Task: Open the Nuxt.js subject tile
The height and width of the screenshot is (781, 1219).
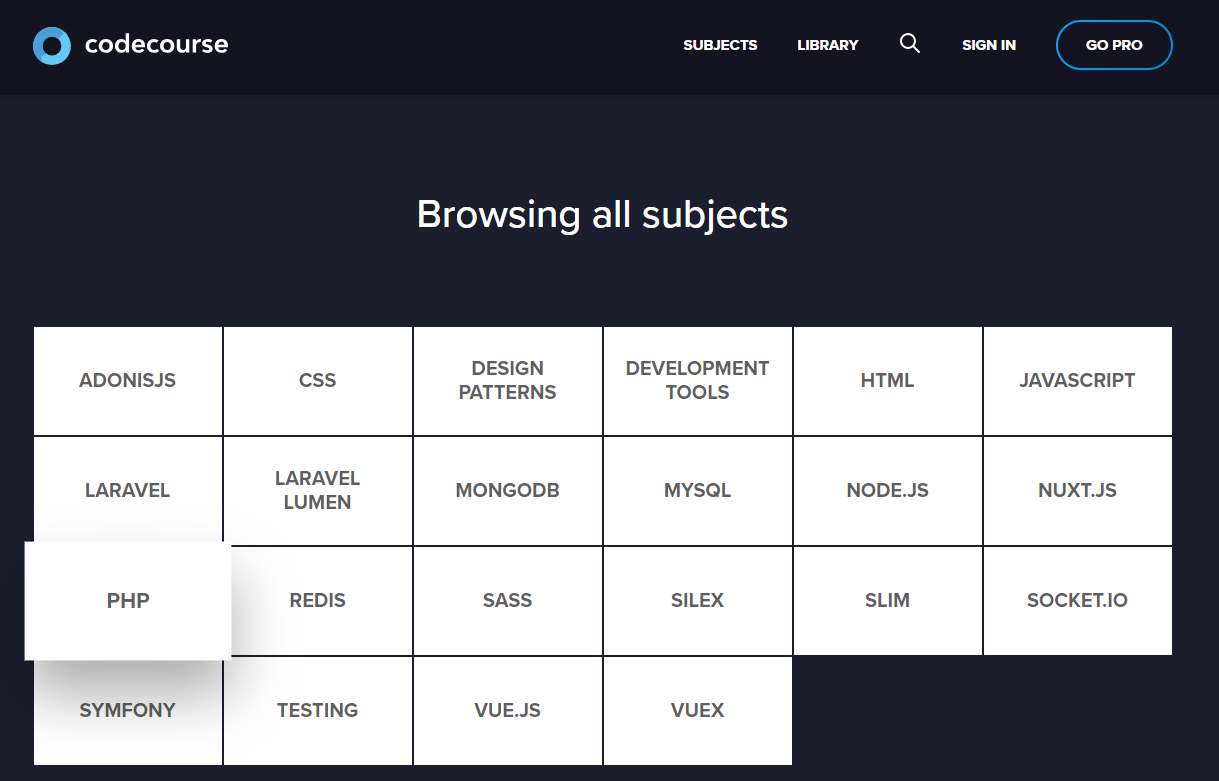Action: (x=1078, y=491)
